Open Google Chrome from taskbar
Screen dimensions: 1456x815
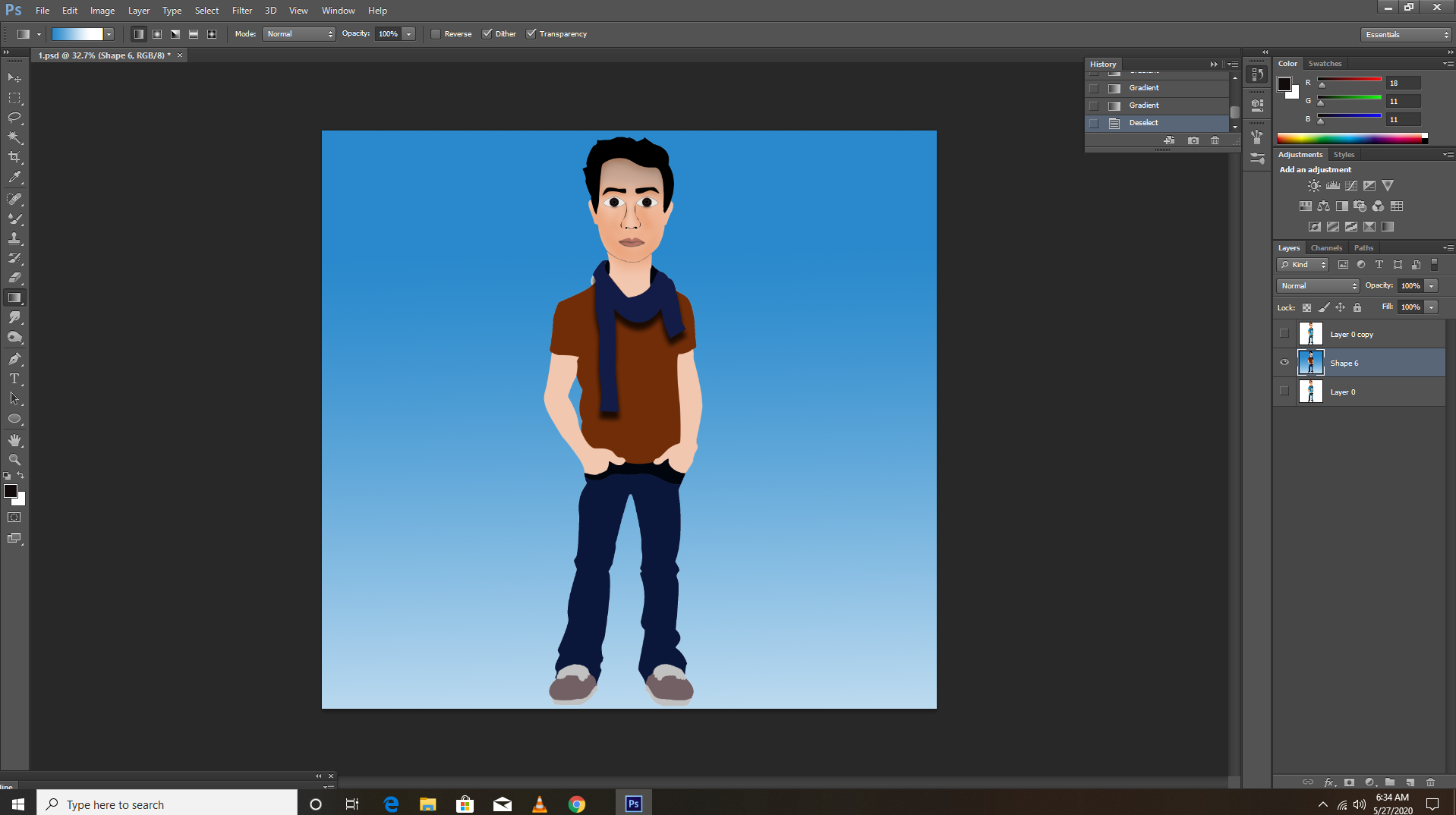[x=577, y=804]
